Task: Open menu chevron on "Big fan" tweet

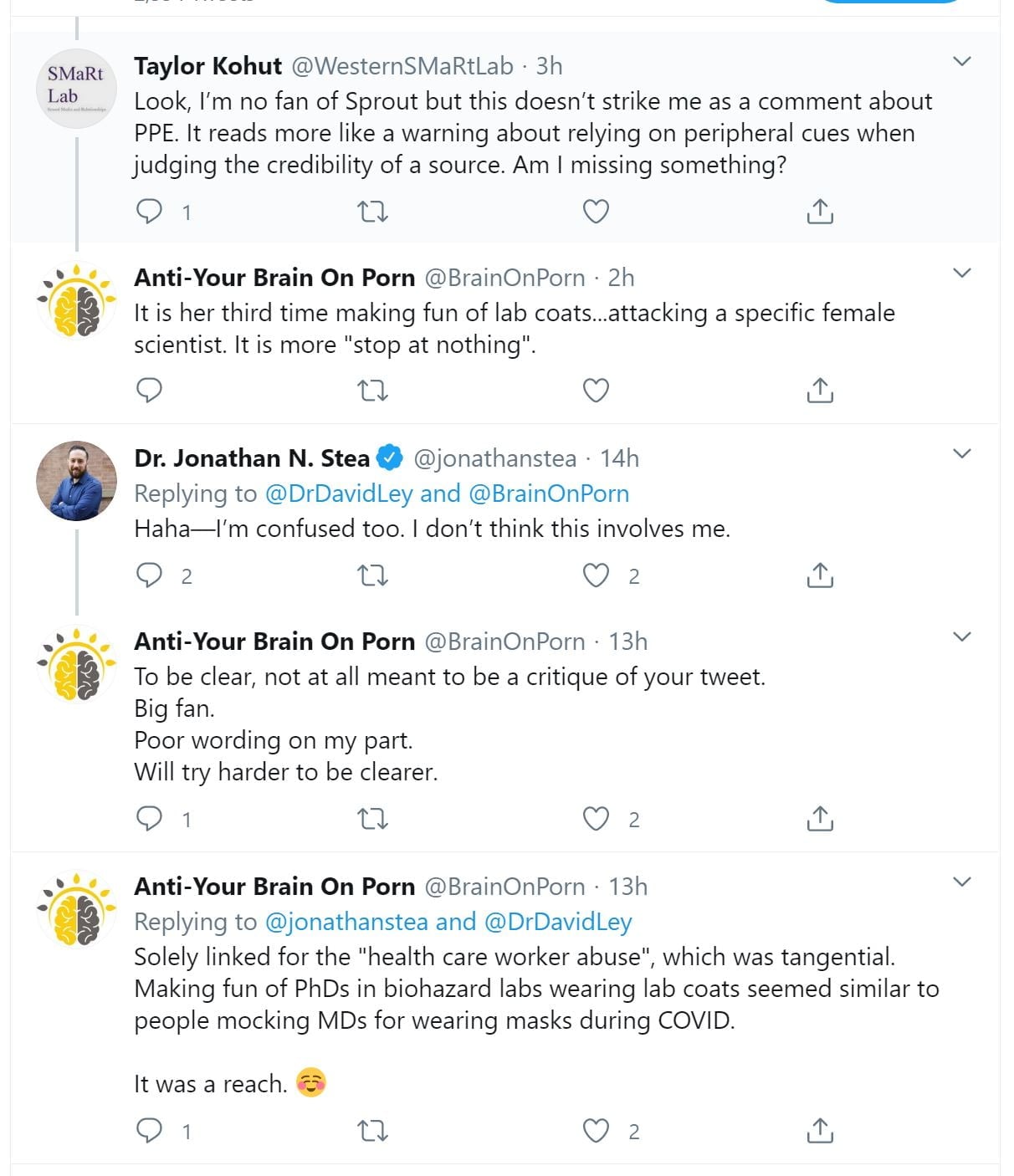Action: click(x=962, y=637)
